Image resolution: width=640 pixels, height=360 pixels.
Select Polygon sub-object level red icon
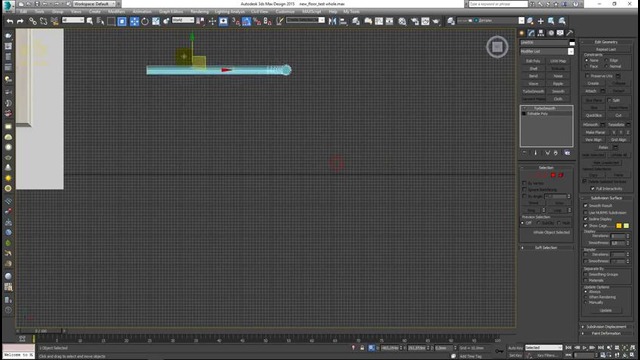(x=553, y=175)
